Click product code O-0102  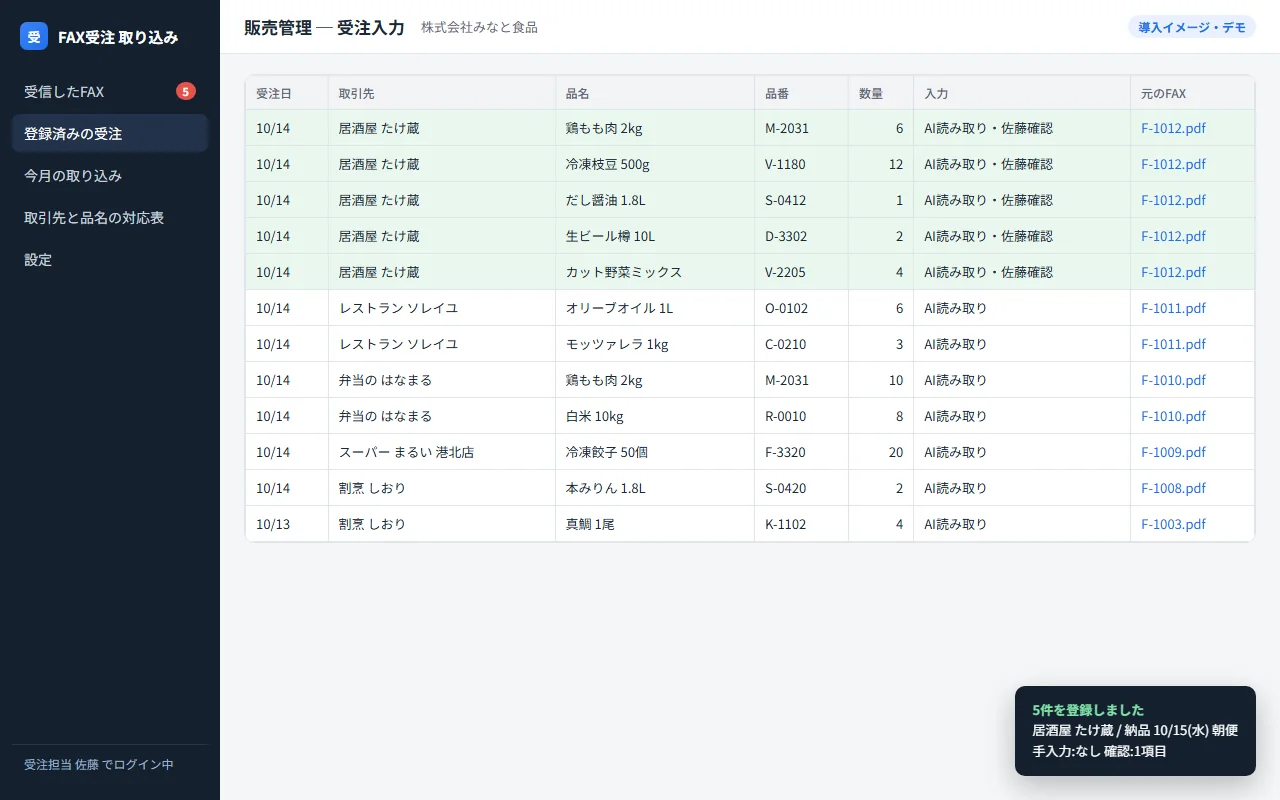click(786, 308)
